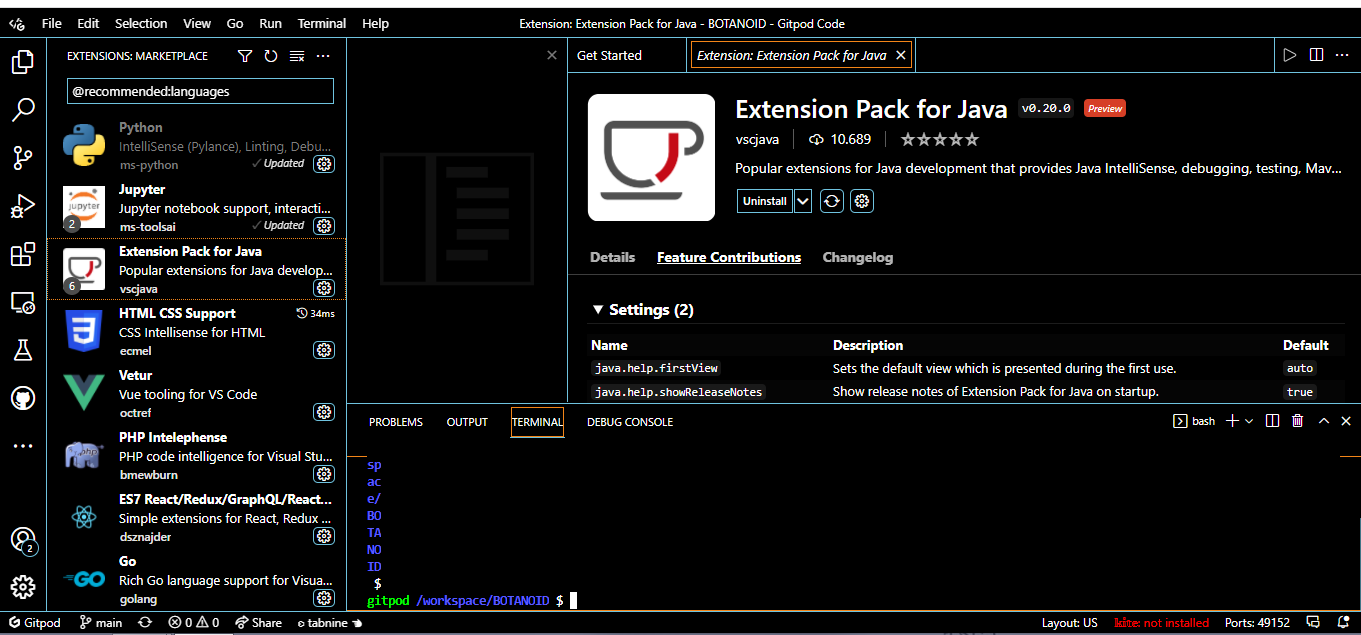Click the tabnine status bar item

[x=329, y=622]
